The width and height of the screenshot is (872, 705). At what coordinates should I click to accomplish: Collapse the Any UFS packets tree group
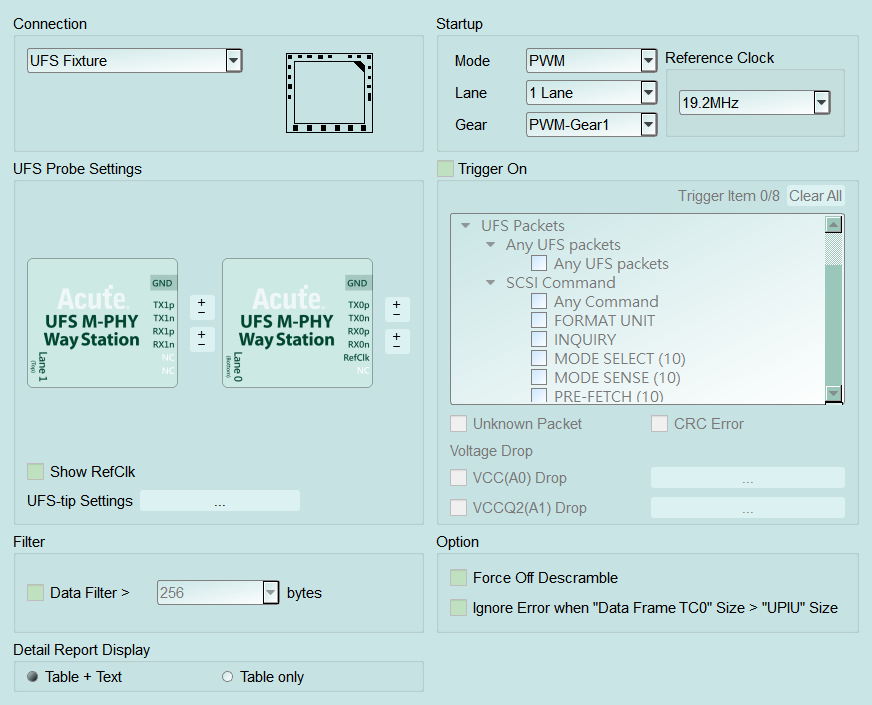490,245
